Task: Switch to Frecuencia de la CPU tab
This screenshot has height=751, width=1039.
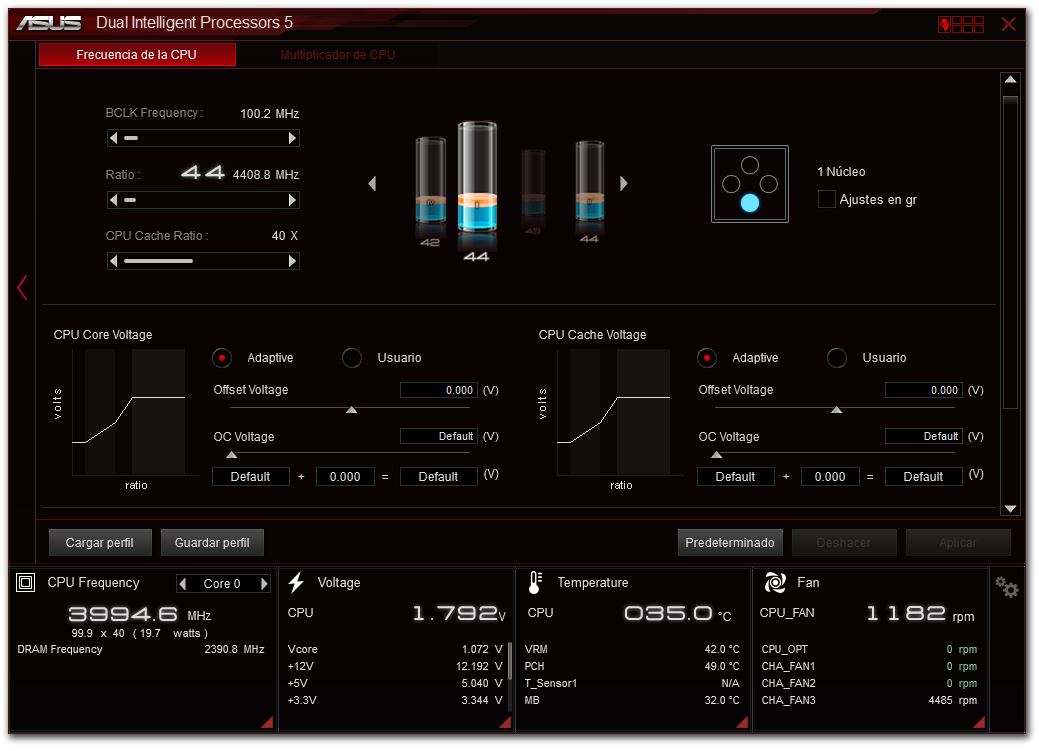Action: click(137, 54)
